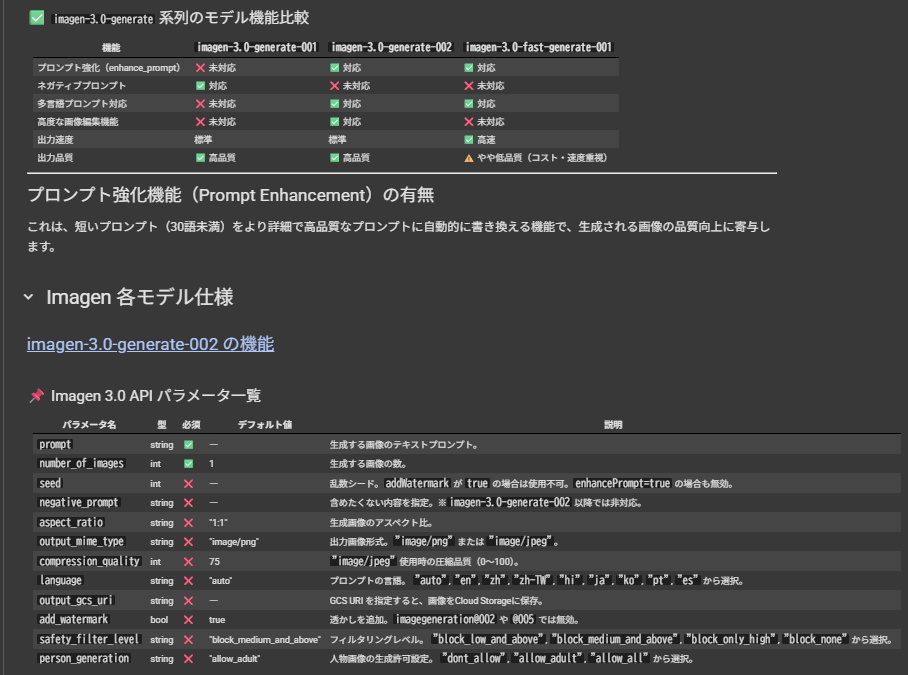Click the red X in the aspect_ratio row
The image size is (908, 675).
pyautogui.click(x=189, y=523)
